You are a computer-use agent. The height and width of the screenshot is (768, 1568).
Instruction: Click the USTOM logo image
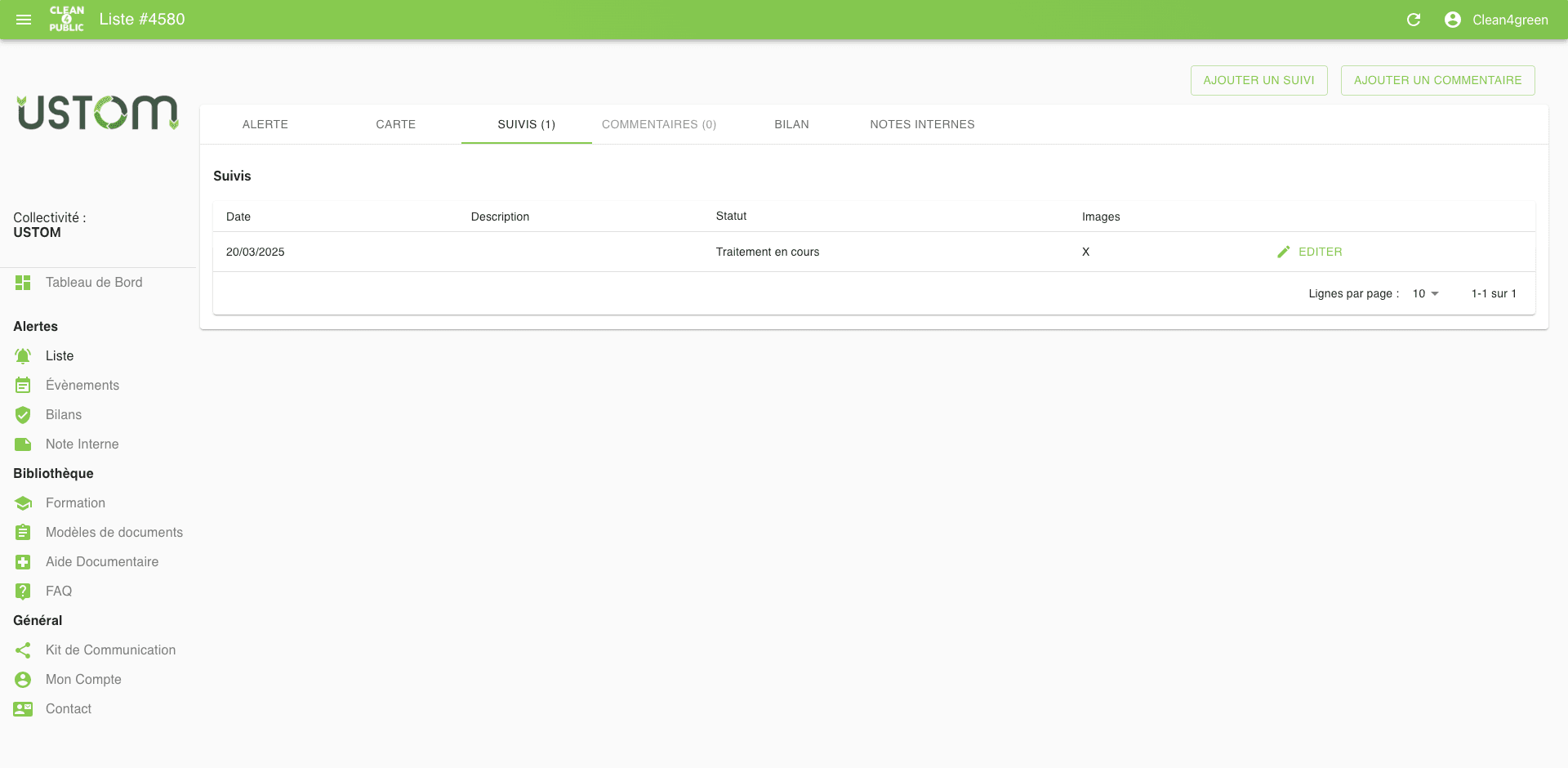tap(98, 113)
